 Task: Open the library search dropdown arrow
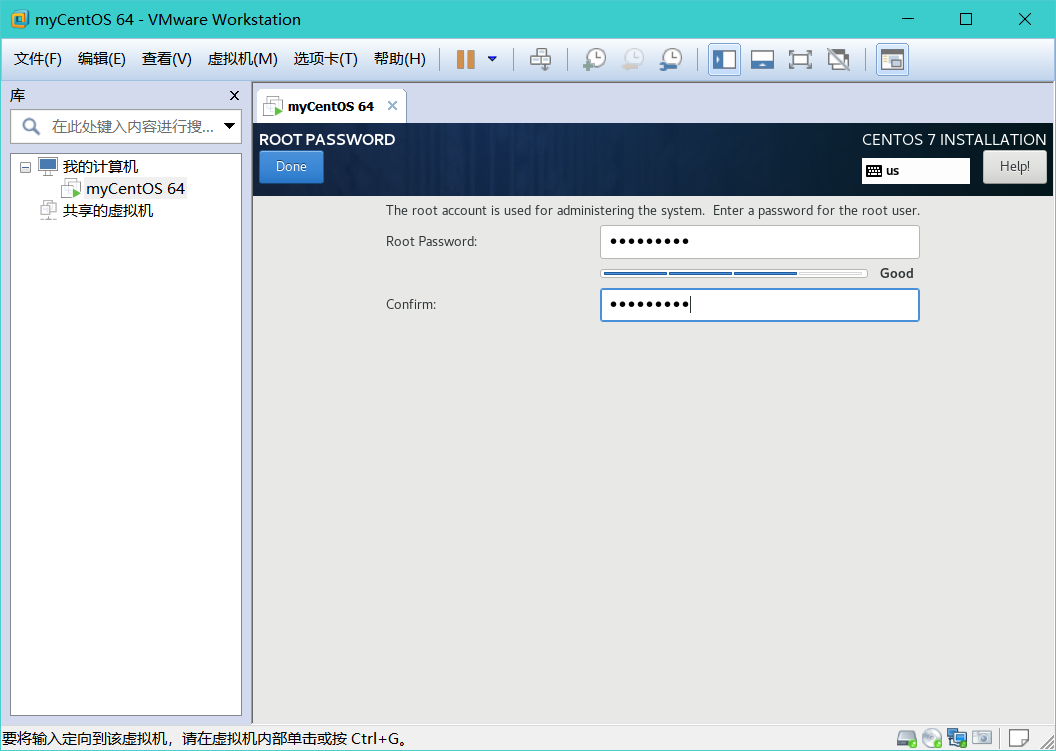[230, 126]
